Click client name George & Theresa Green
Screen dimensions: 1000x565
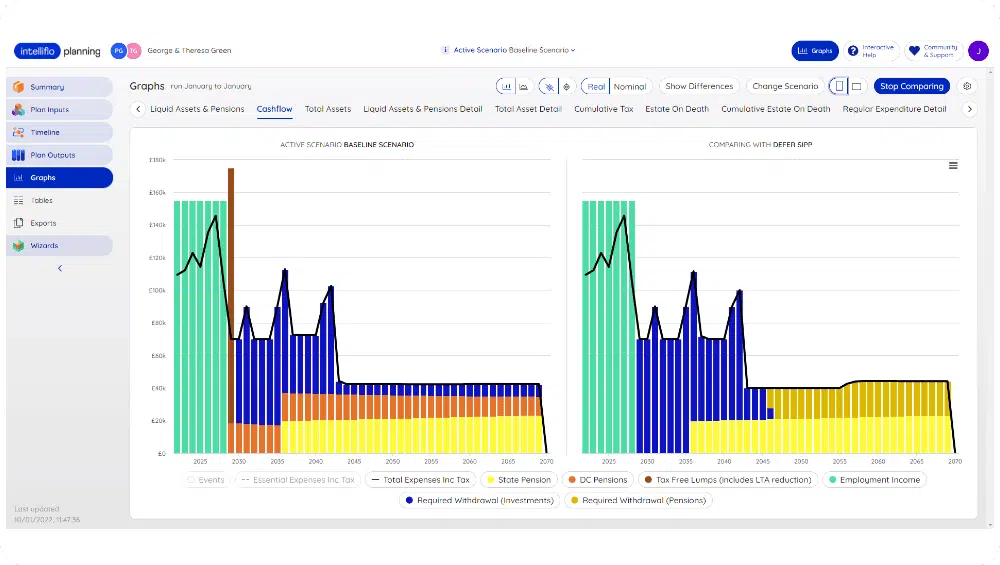pos(189,50)
